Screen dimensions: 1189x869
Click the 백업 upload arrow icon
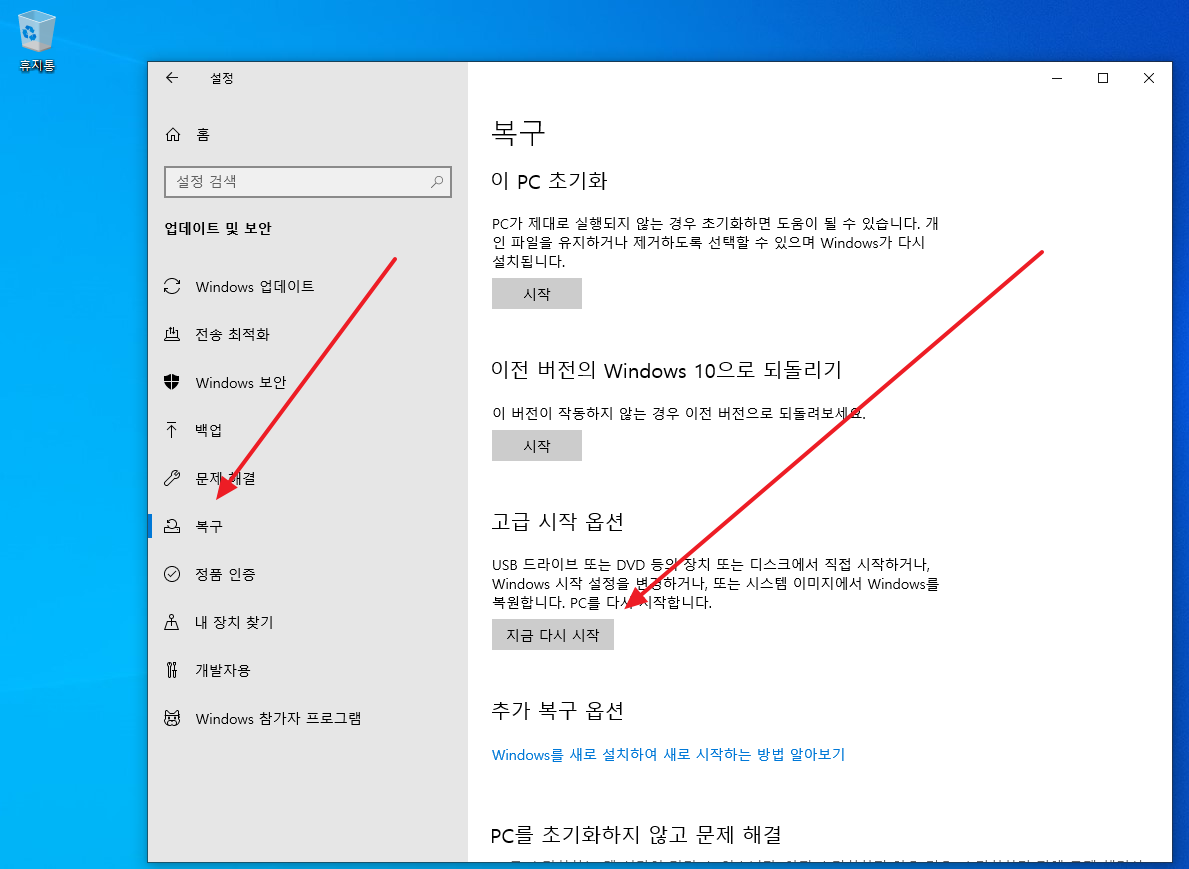172,430
